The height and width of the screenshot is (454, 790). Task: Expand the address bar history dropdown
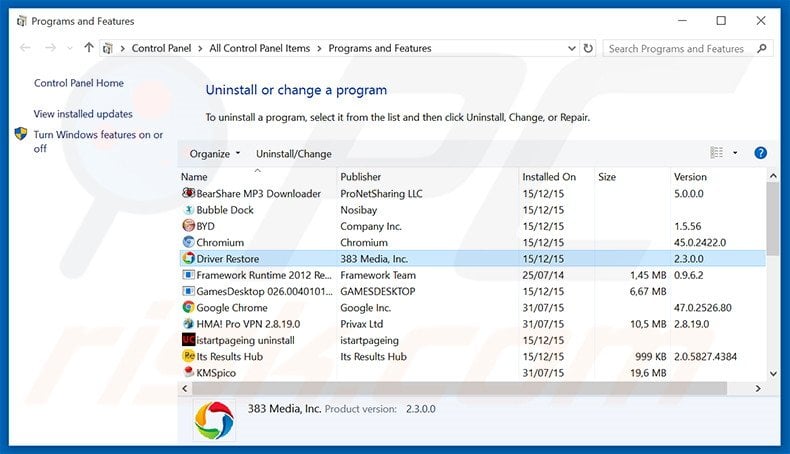[x=572, y=48]
